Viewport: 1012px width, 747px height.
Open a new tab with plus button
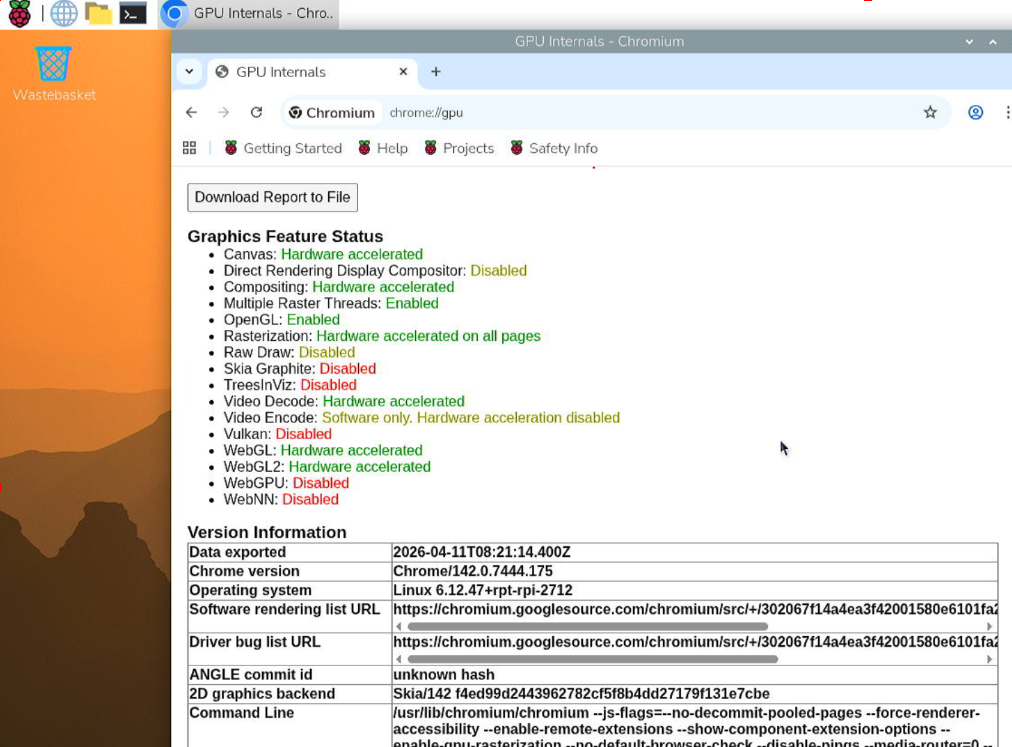[436, 72]
